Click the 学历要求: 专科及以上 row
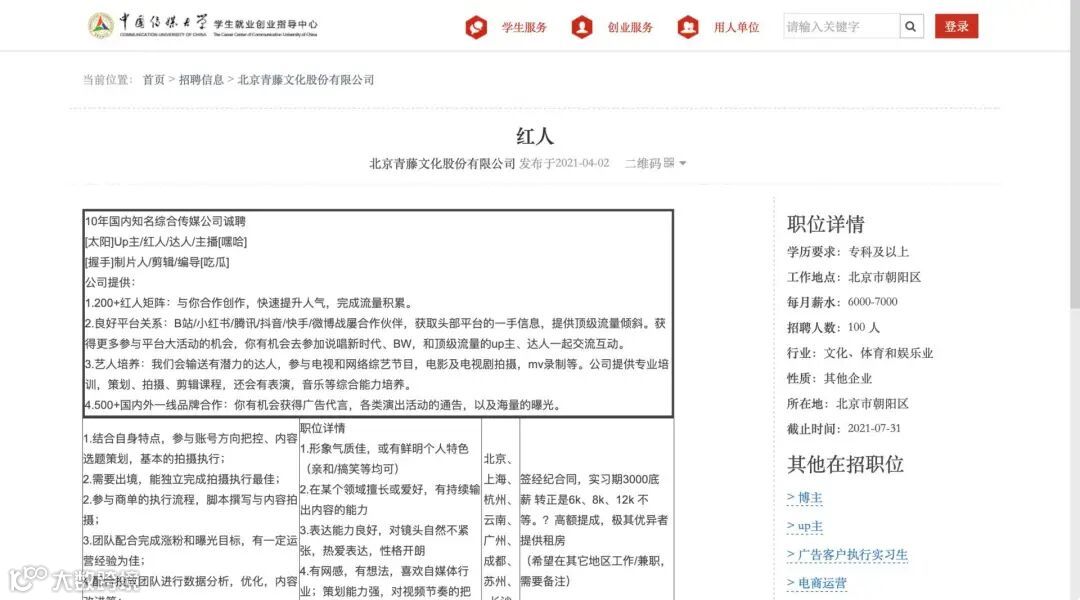The image size is (1080, 600). coord(848,252)
